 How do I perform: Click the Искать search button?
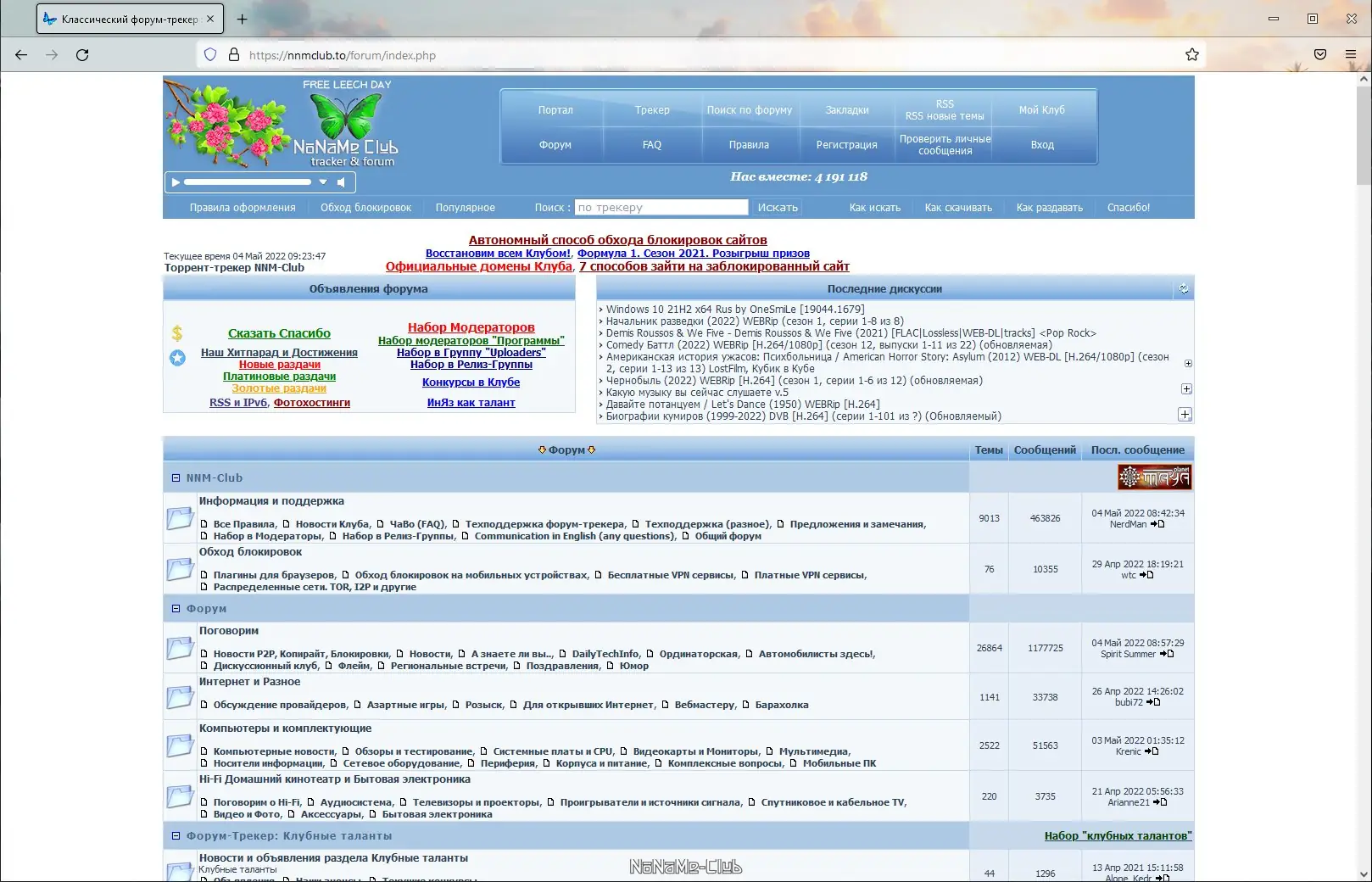point(778,208)
